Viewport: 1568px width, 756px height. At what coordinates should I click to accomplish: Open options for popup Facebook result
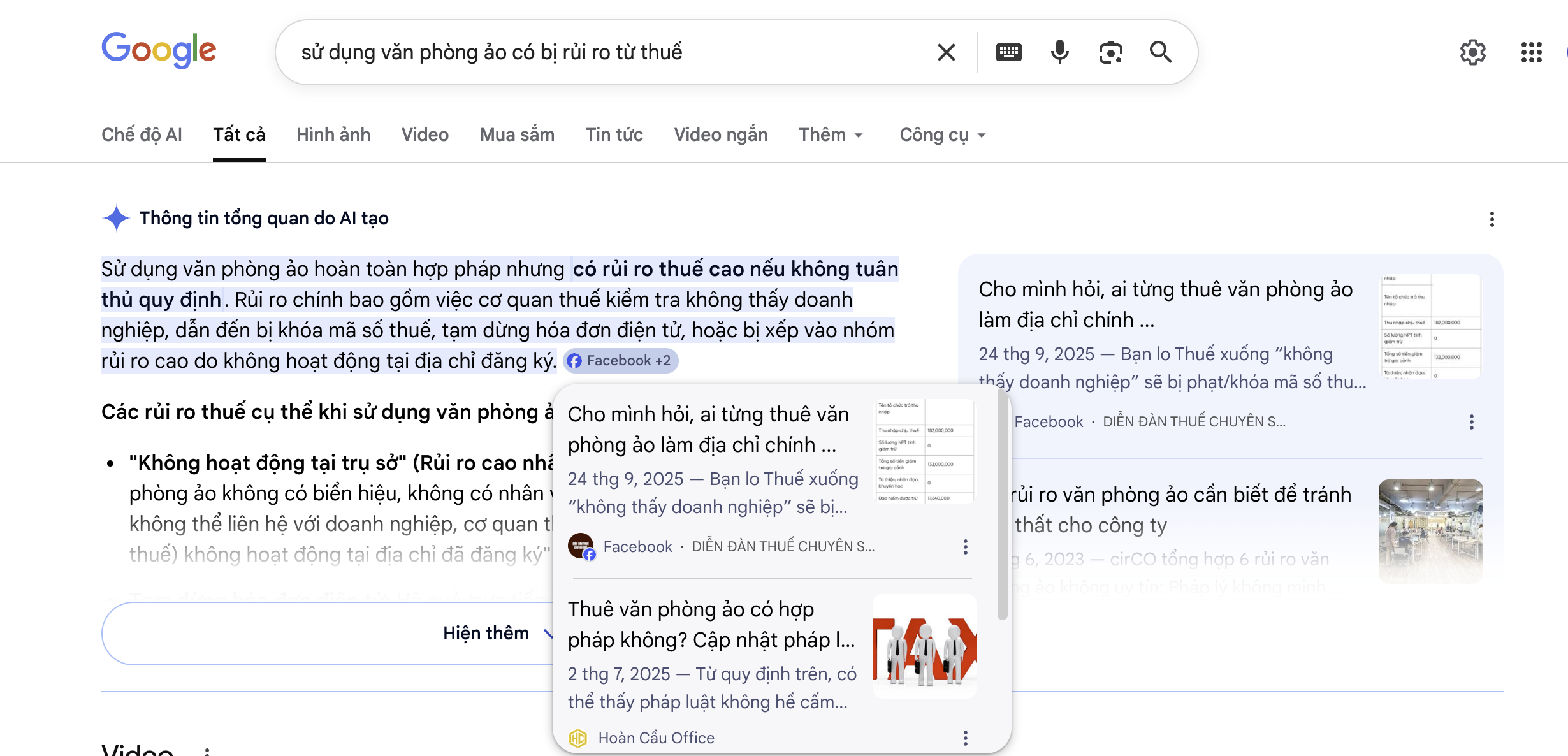[x=966, y=547]
